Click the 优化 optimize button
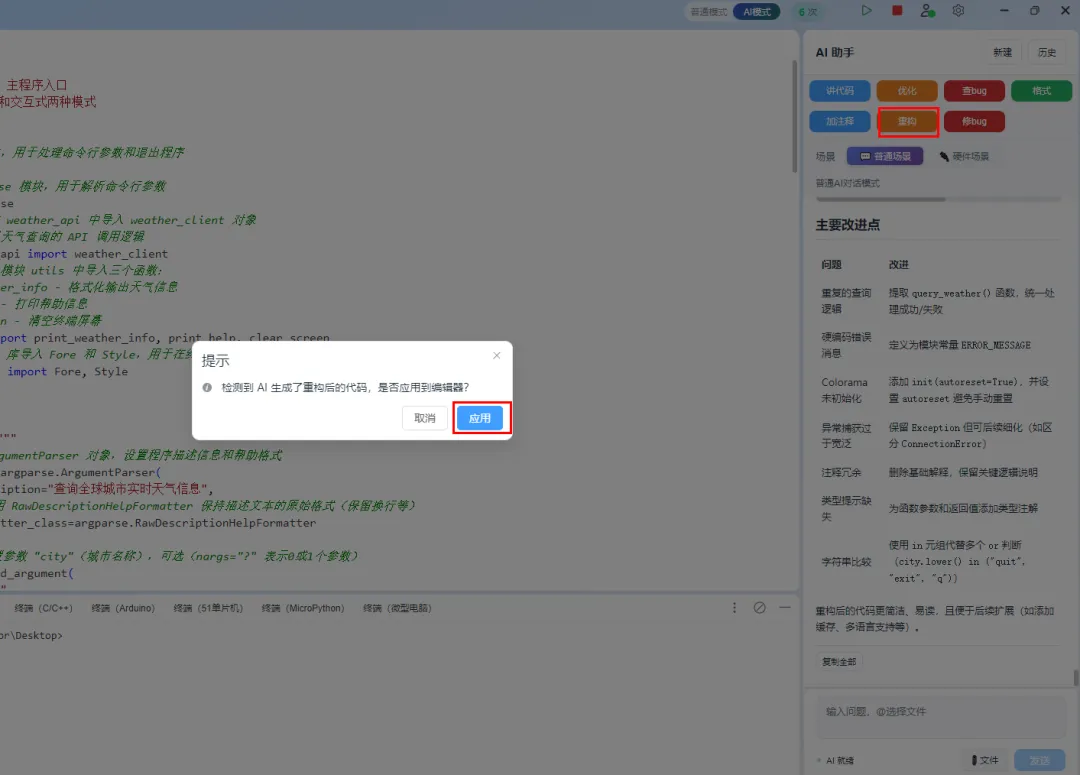This screenshot has height=775, width=1080. point(906,90)
